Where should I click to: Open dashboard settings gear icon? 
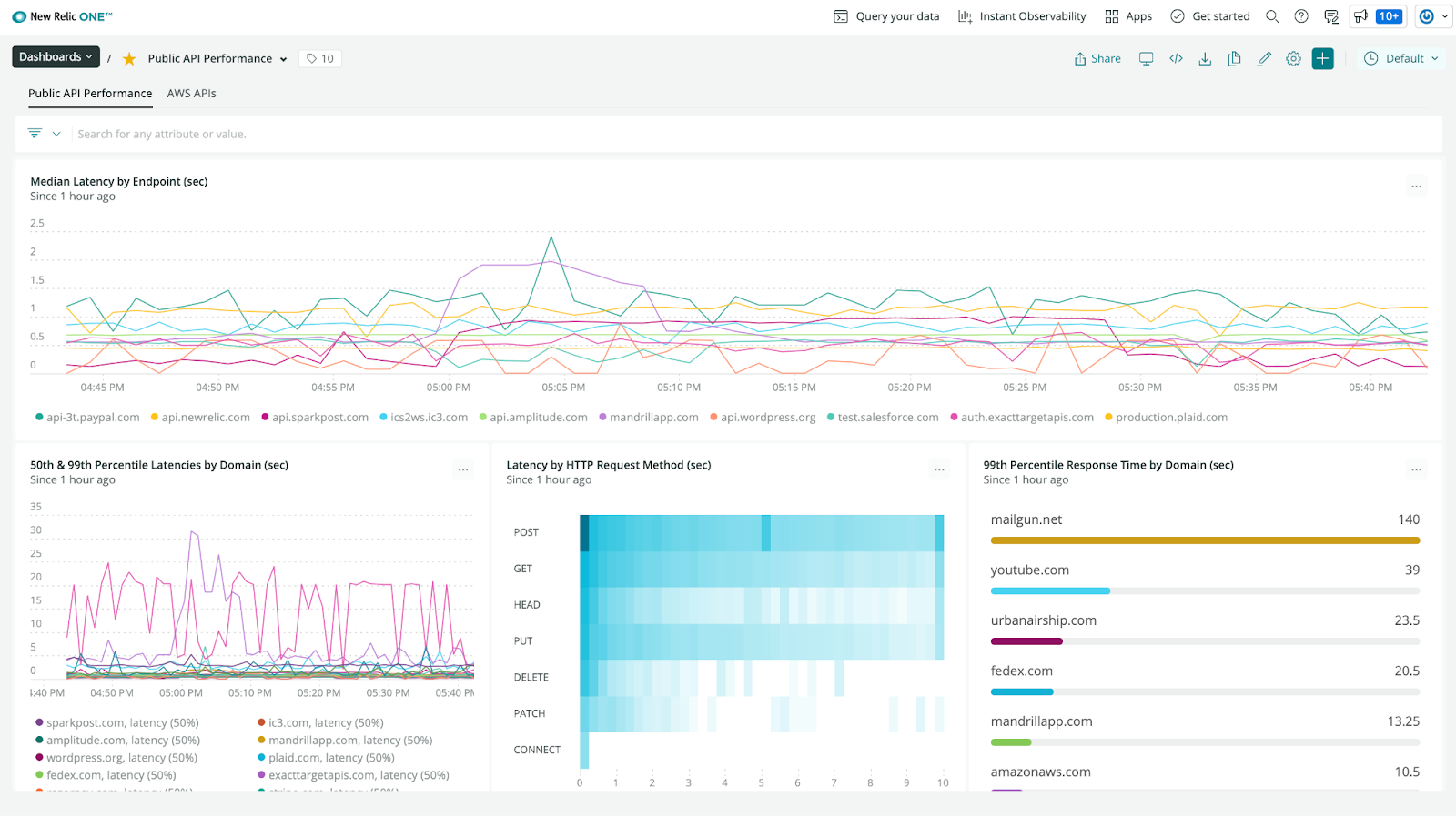click(x=1293, y=58)
